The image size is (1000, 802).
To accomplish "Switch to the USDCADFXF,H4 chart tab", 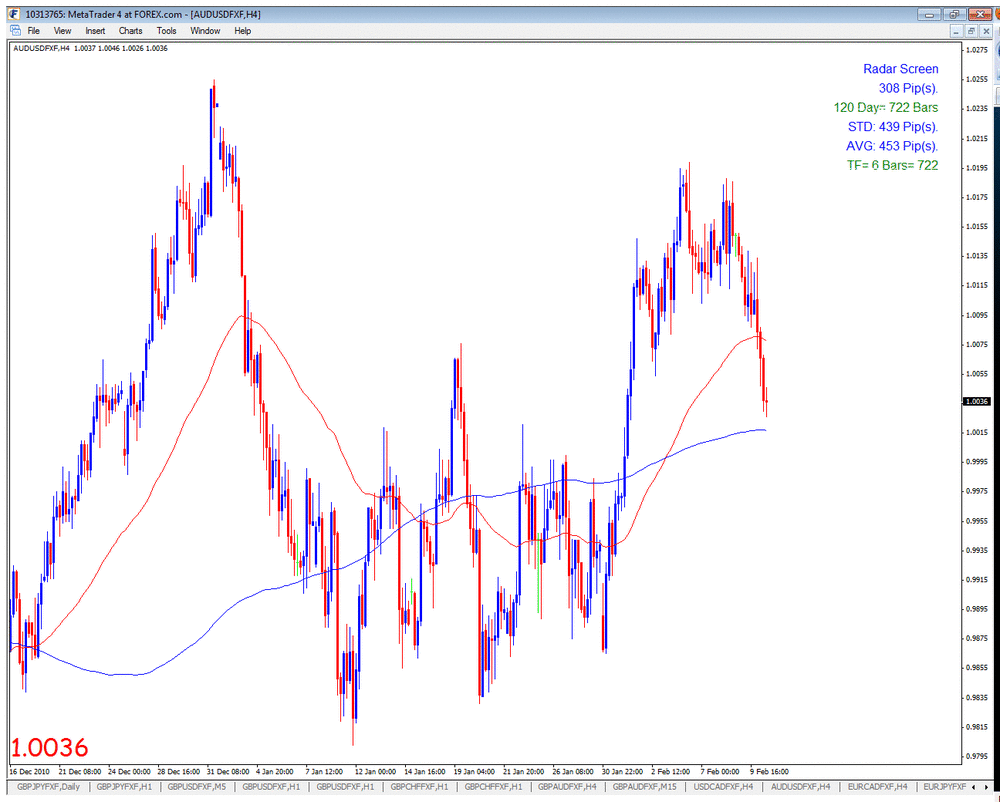I will [723, 787].
